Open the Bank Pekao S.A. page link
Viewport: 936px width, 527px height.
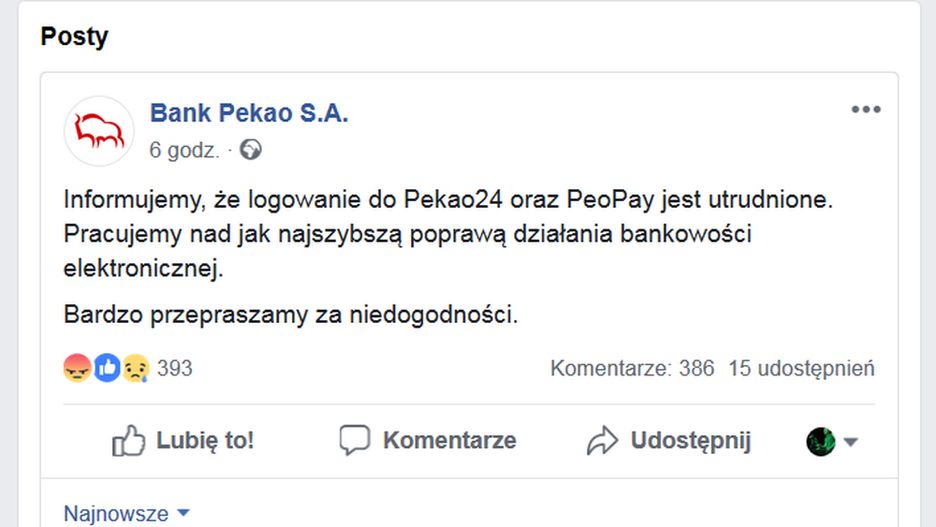coord(249,114)
